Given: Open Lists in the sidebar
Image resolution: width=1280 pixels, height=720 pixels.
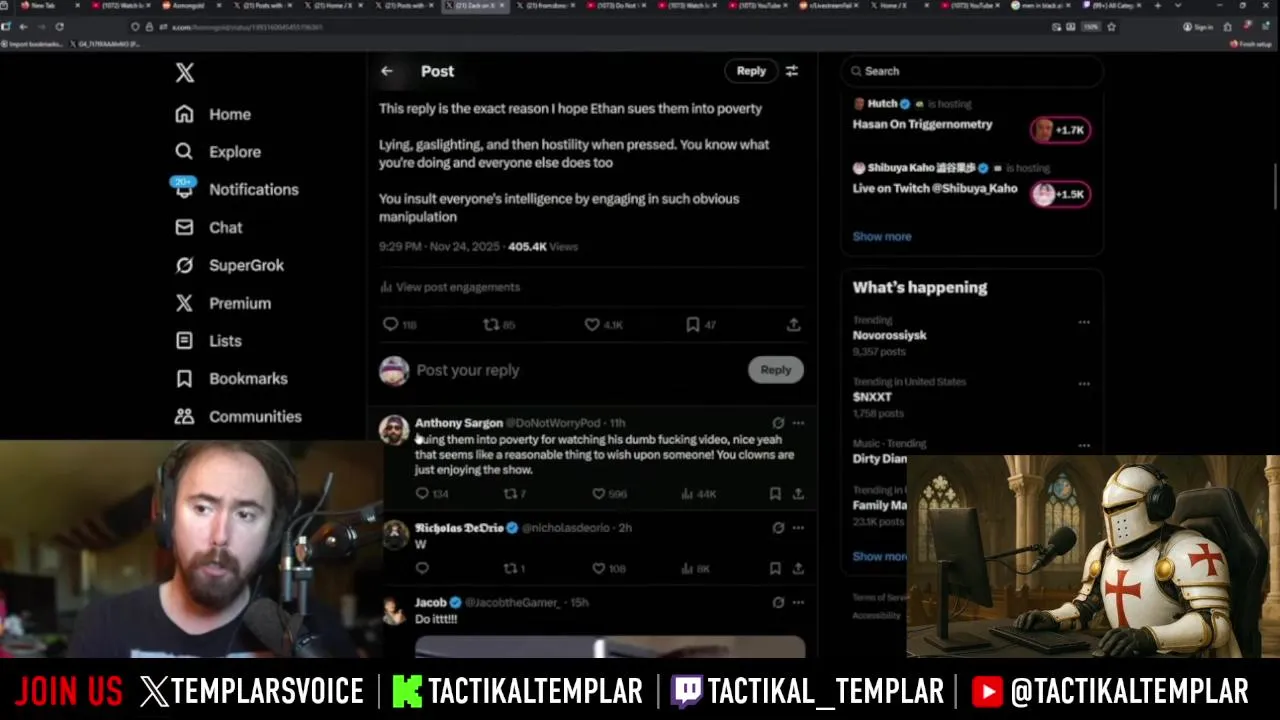Looking at the screenshot, I should 209,341.
